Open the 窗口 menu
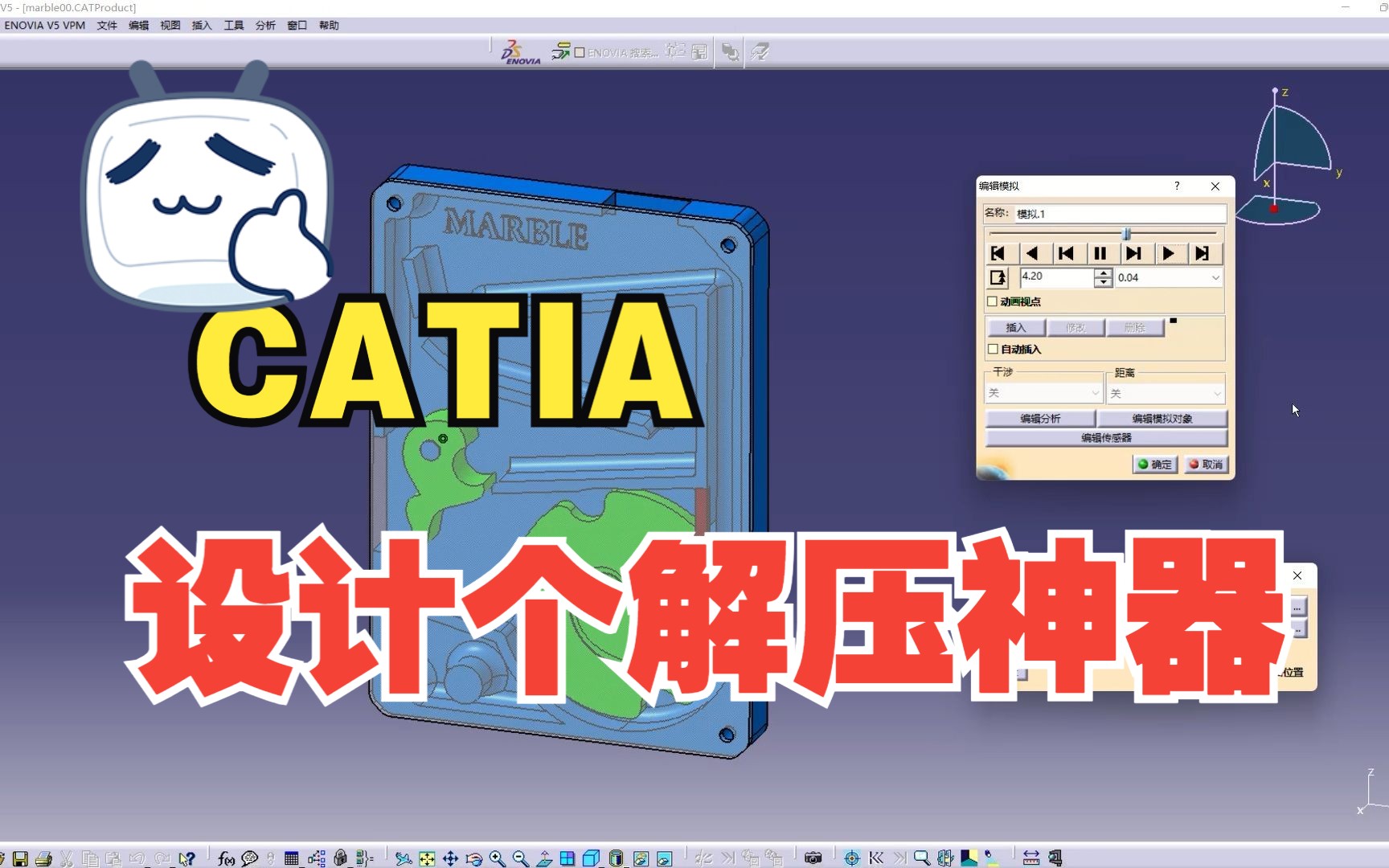The height and width of the screenshot is (868, 1389). click(297, 26)
